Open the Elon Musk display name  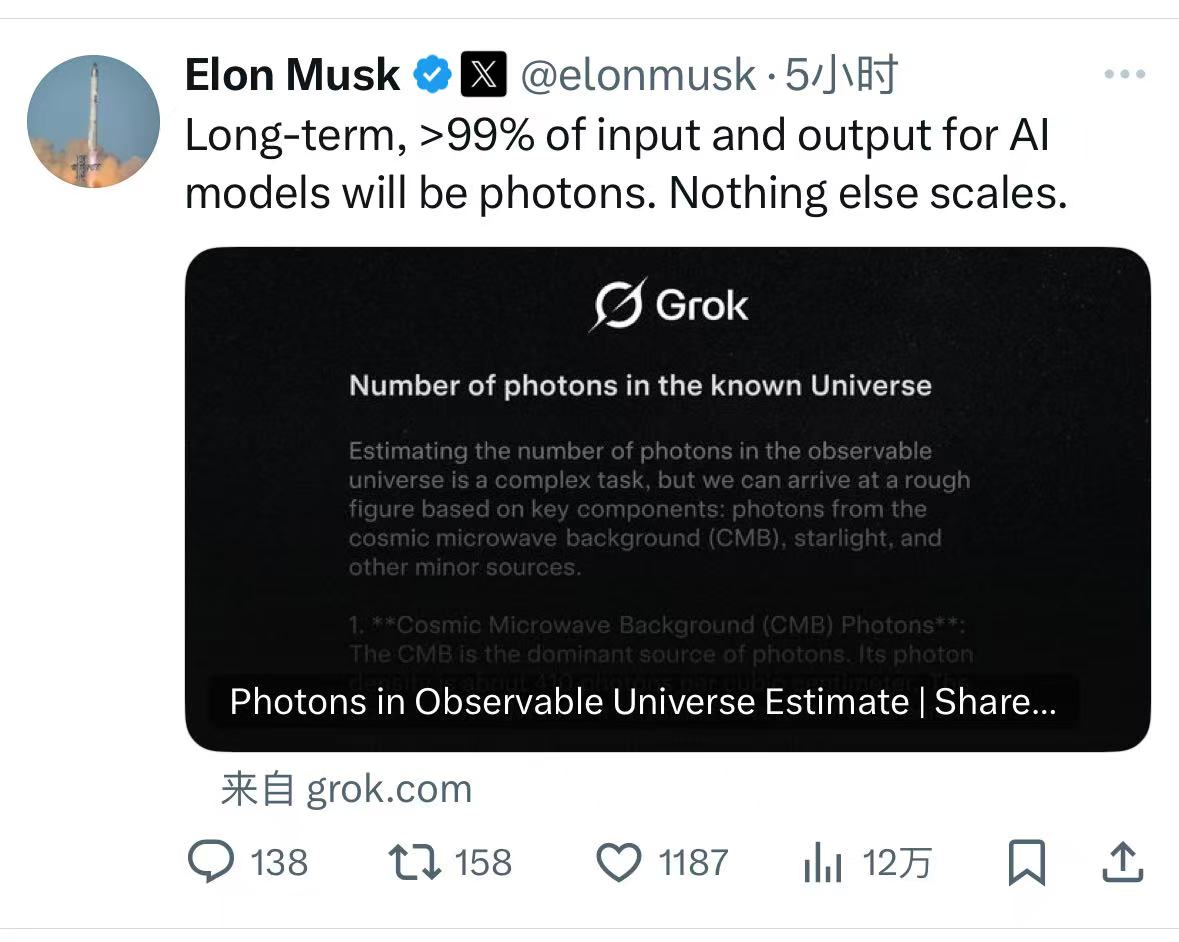[292, 76]
